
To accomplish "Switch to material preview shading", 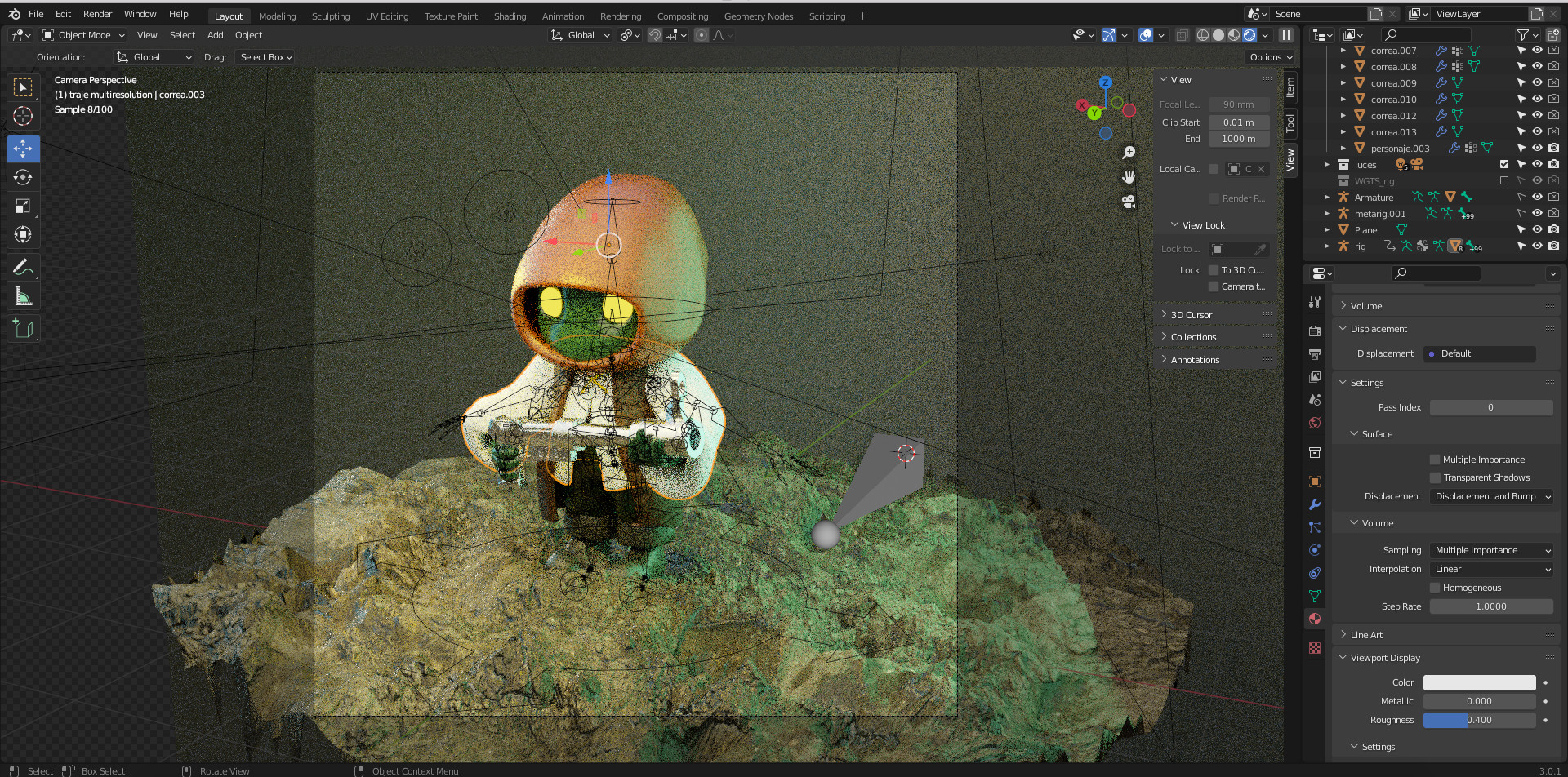I will (1234, 35).
